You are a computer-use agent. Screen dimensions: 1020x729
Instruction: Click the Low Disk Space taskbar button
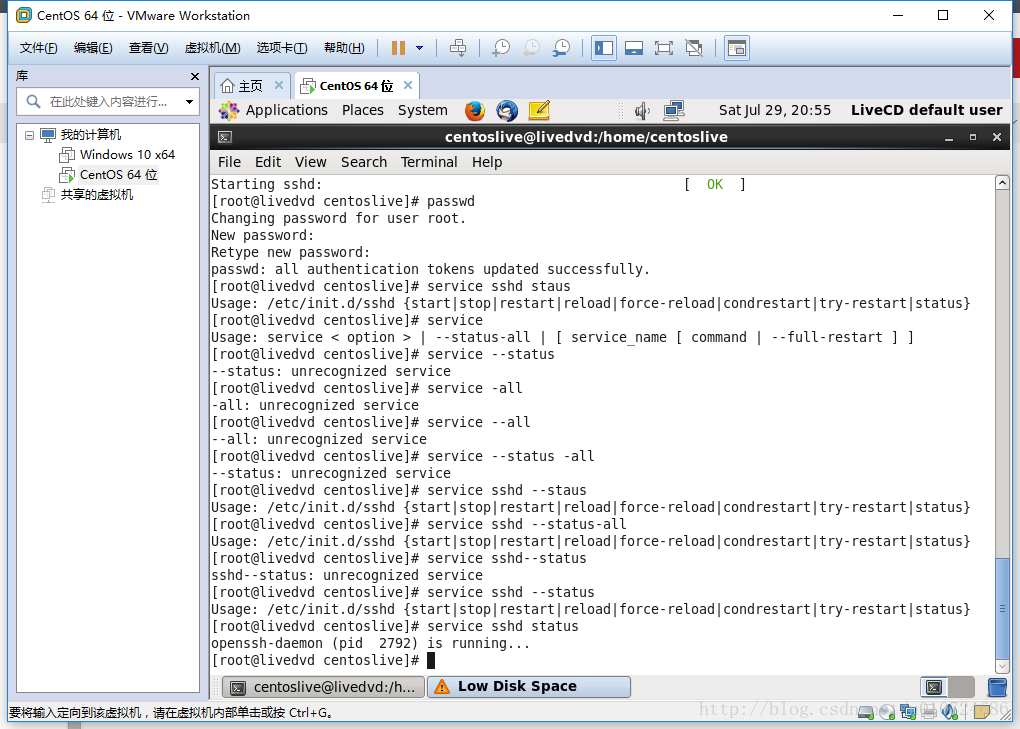click(x=529, y=687)
